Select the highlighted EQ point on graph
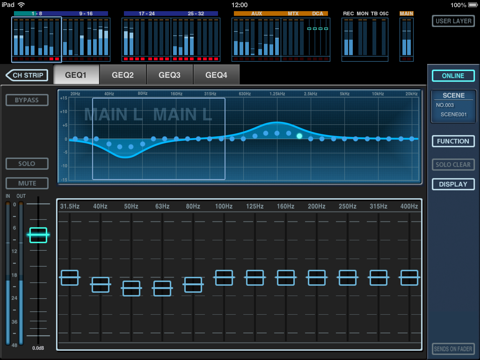Screen dimensions: 480x360 (299, 136)
